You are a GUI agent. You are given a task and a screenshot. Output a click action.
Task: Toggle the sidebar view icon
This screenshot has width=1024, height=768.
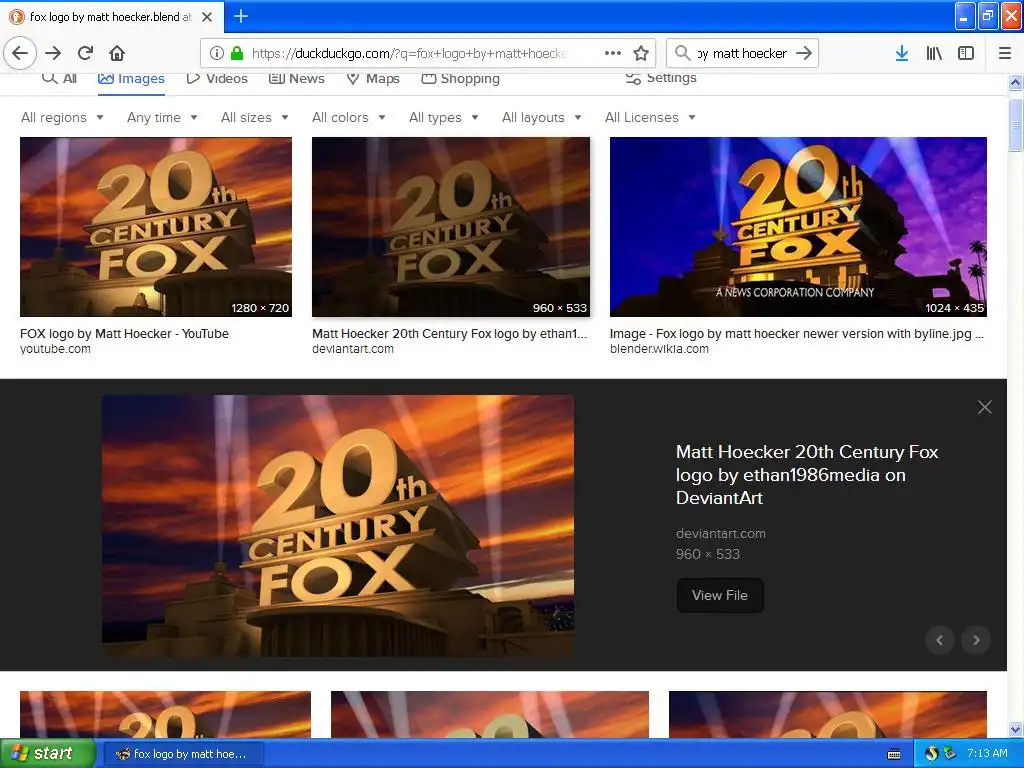[966, 53]
